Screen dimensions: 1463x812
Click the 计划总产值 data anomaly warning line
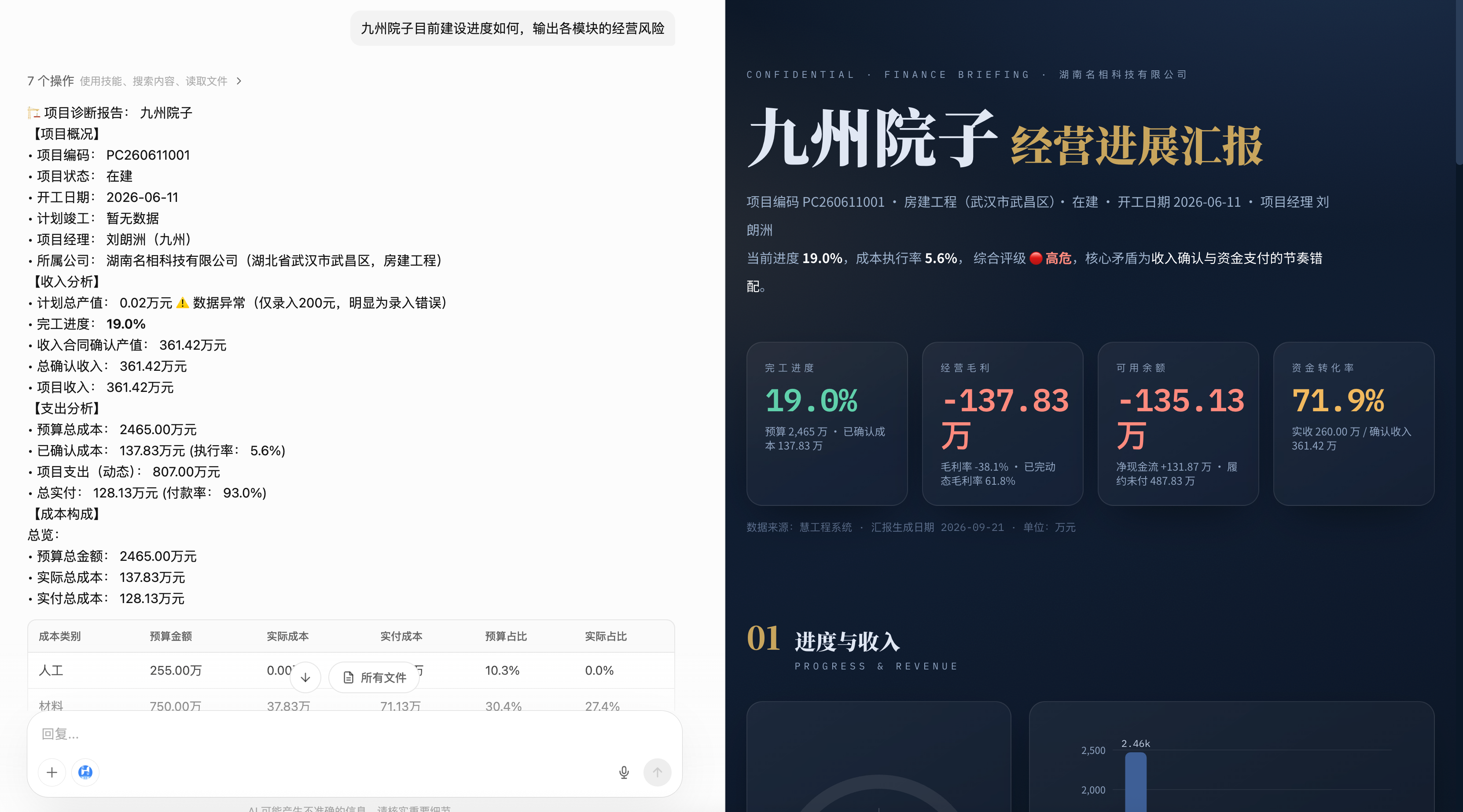237,303
